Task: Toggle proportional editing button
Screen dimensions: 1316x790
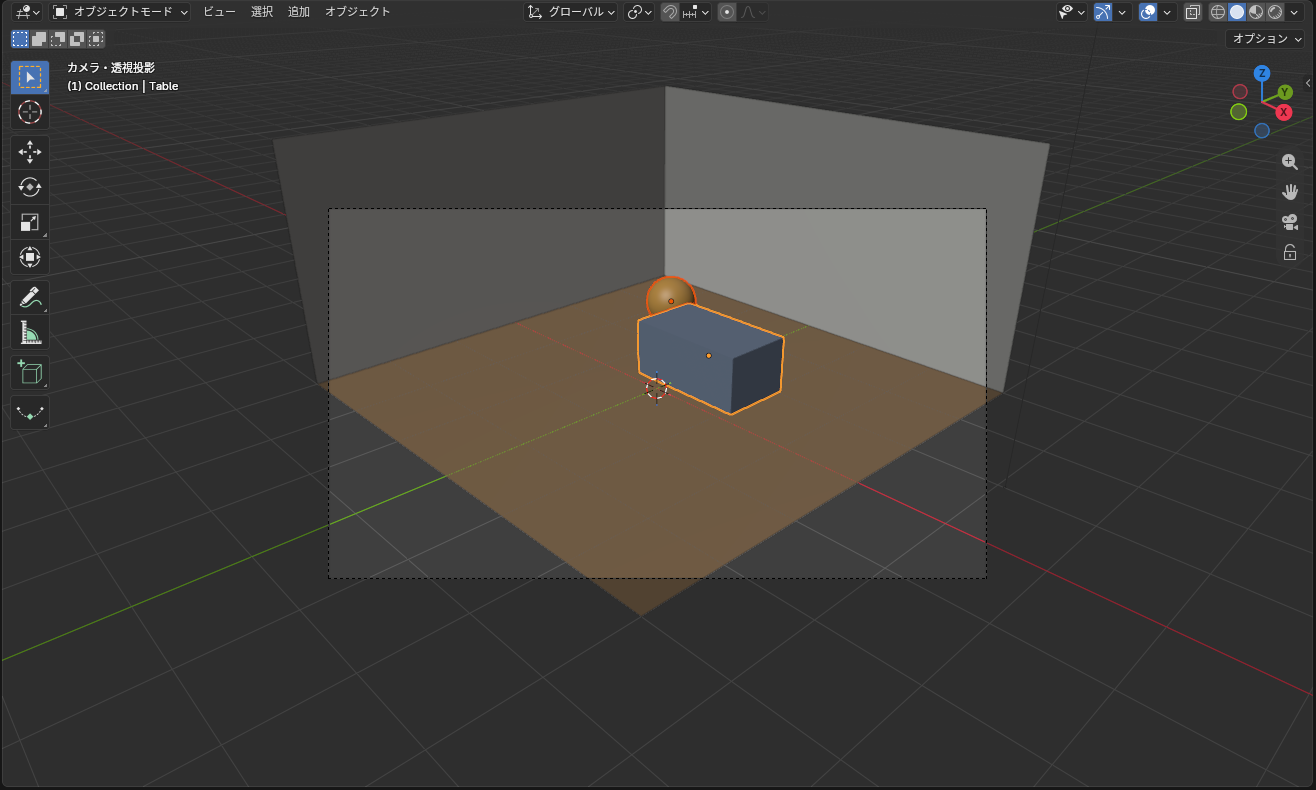Action: click(727, 12)
